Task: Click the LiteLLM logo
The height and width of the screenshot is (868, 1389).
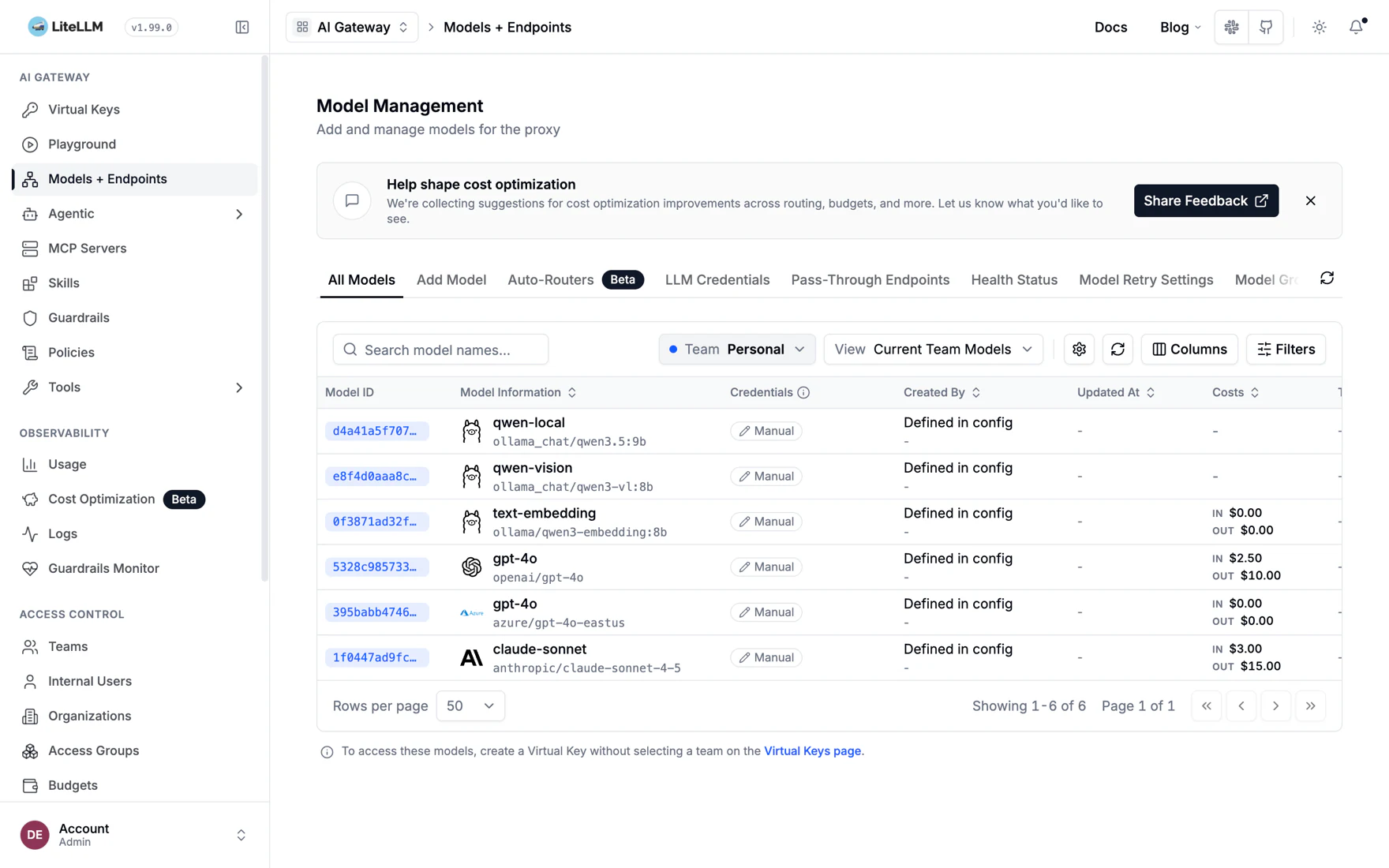Action: point(66,27)
